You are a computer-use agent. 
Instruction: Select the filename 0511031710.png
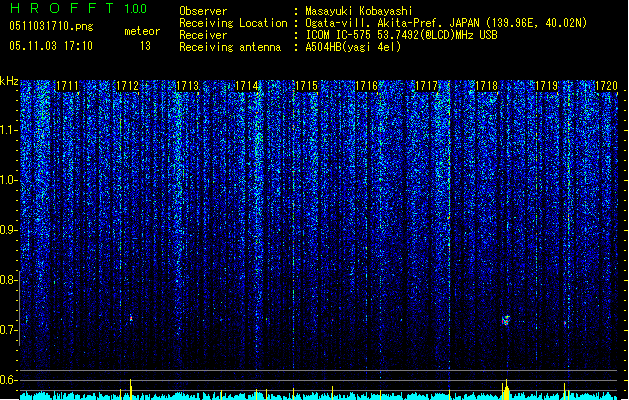[x=51, y=26]
